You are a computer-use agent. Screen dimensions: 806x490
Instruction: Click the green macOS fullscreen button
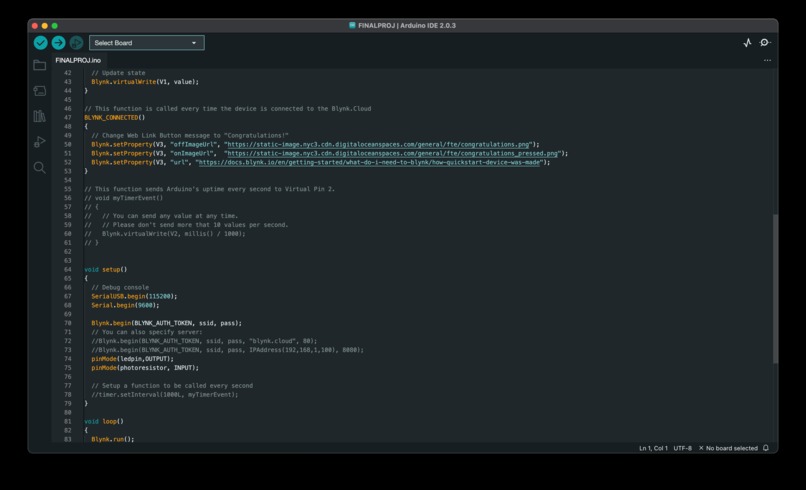[54, 26]
